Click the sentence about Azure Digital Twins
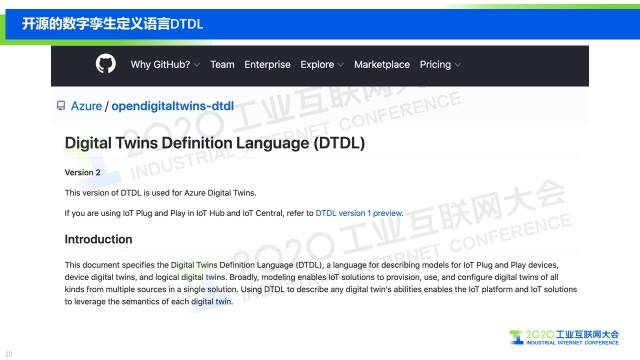The image size is (640, 360). click(x=160, y=193)
